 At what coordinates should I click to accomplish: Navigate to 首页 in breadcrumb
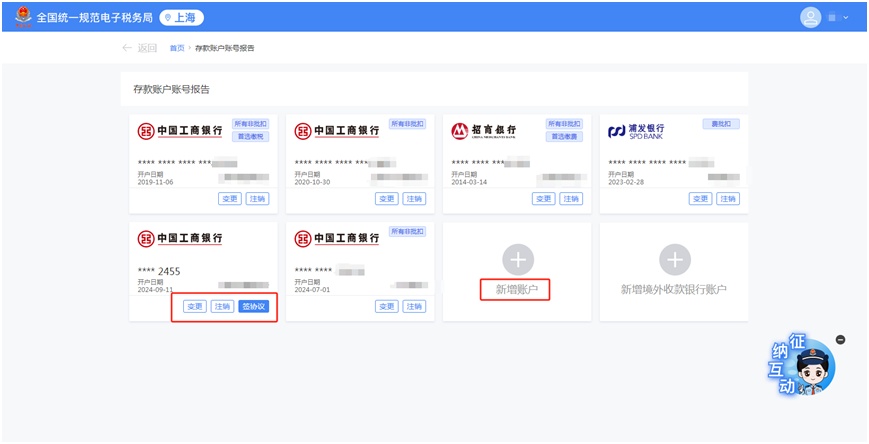point(177,48)
